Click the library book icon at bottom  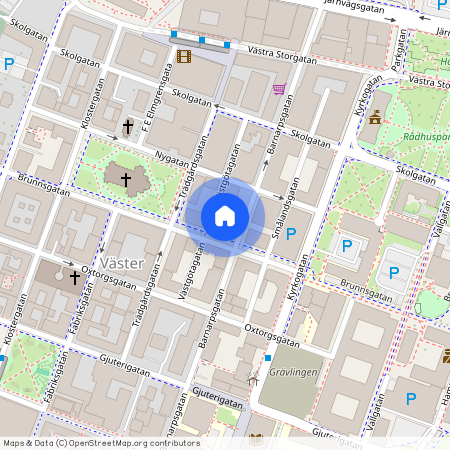[x=256, y=440]
